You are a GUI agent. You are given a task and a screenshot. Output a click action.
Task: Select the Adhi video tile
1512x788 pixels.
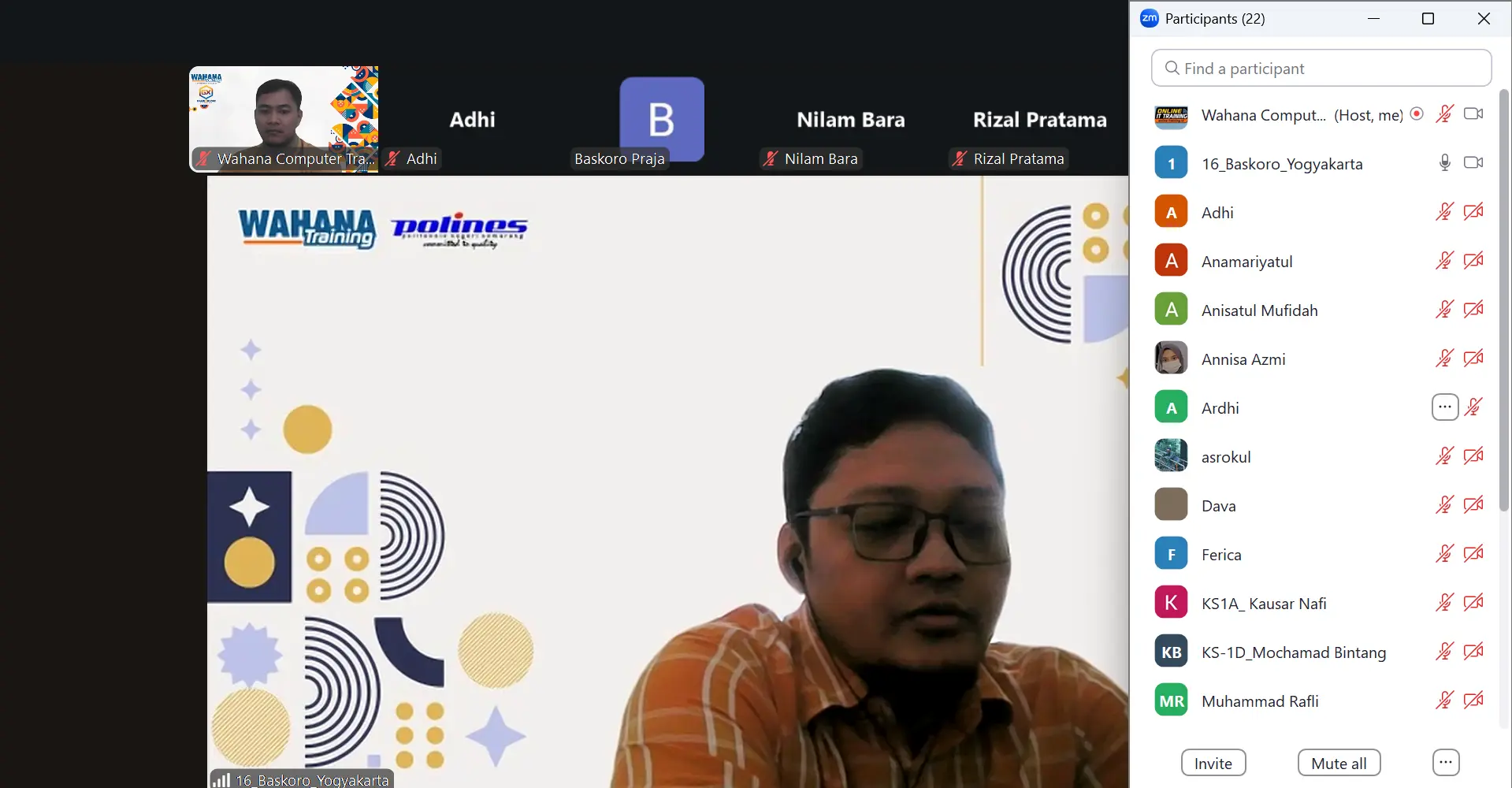(473, 119)
